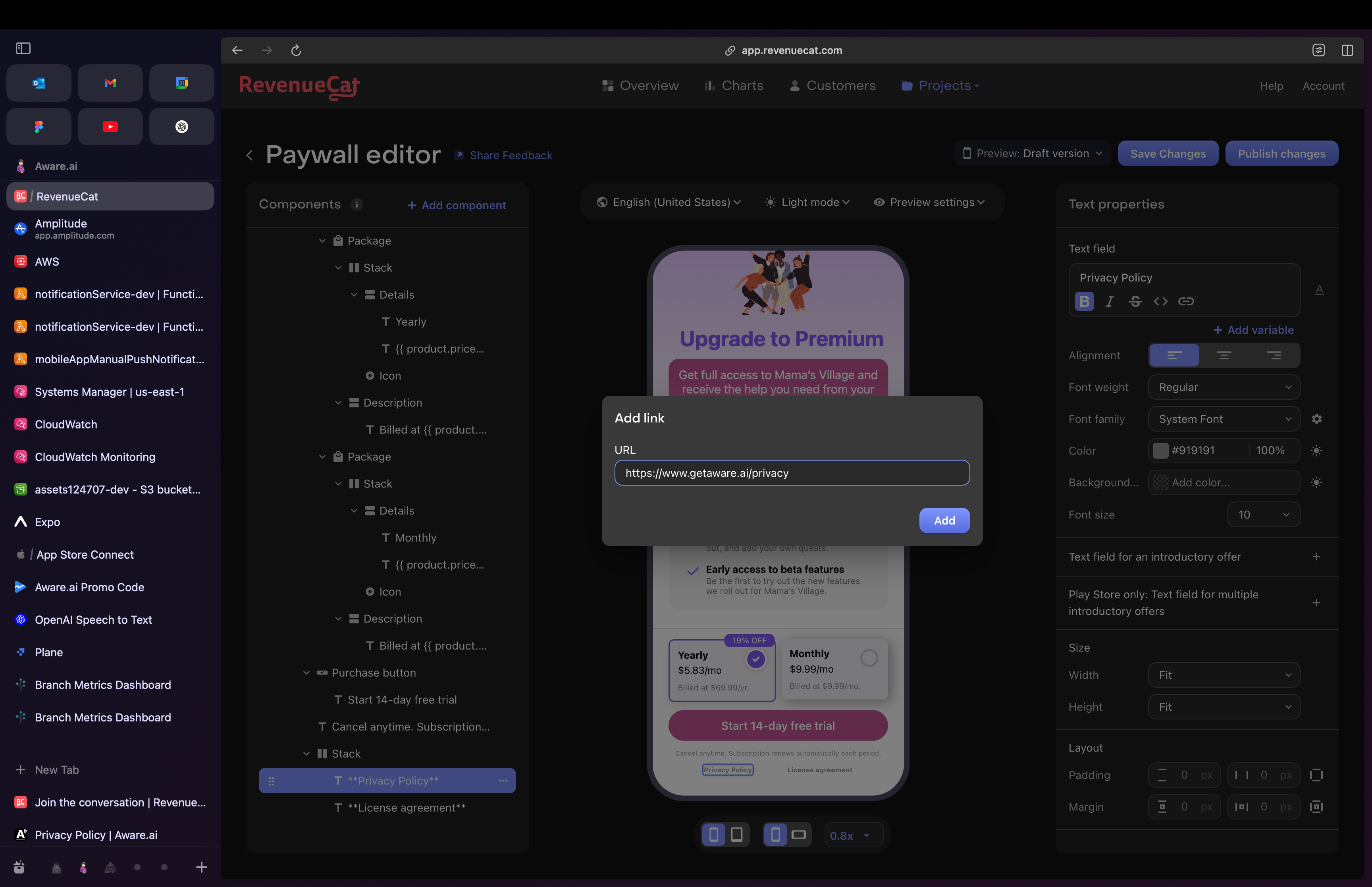Open Outlook pinned tab

(39, 83)
